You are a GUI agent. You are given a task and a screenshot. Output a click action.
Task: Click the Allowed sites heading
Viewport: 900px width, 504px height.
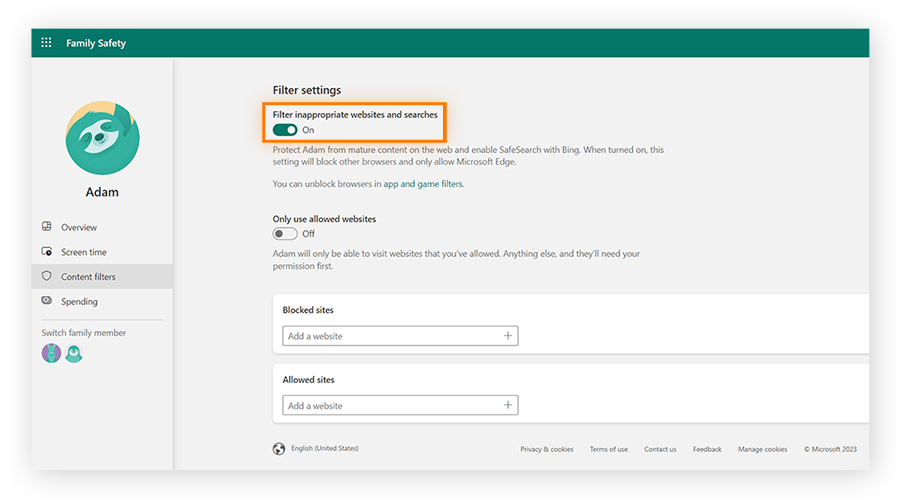(308, 379)
